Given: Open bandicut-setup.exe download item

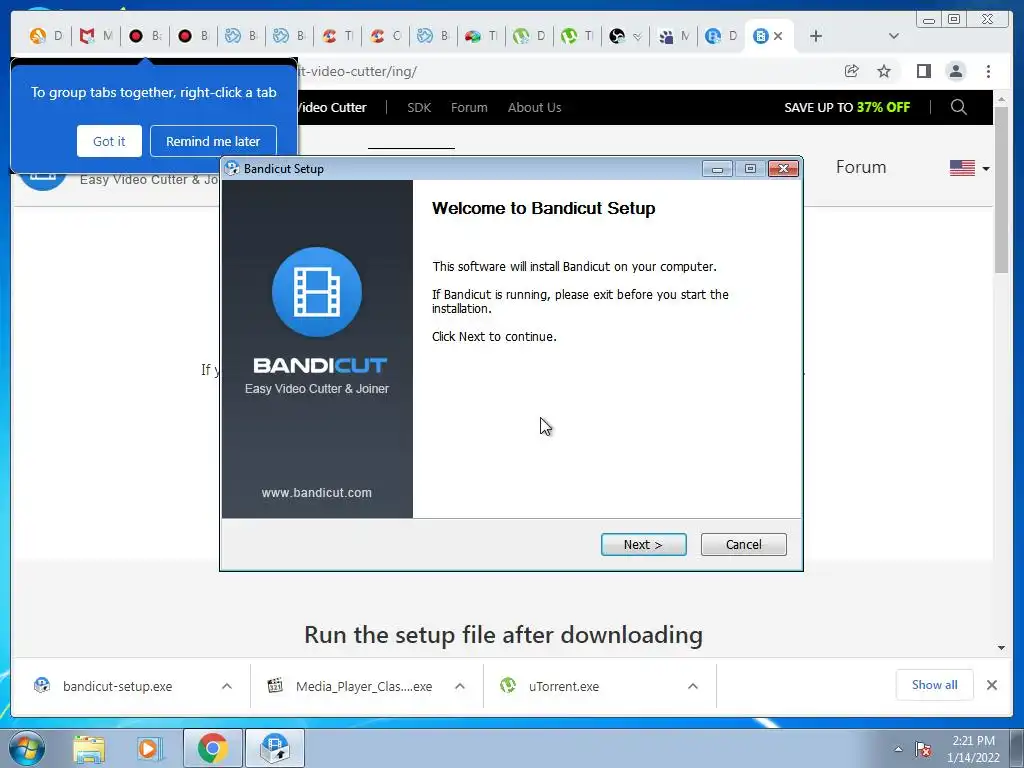Looking at the screenshot, I should 118,686.
